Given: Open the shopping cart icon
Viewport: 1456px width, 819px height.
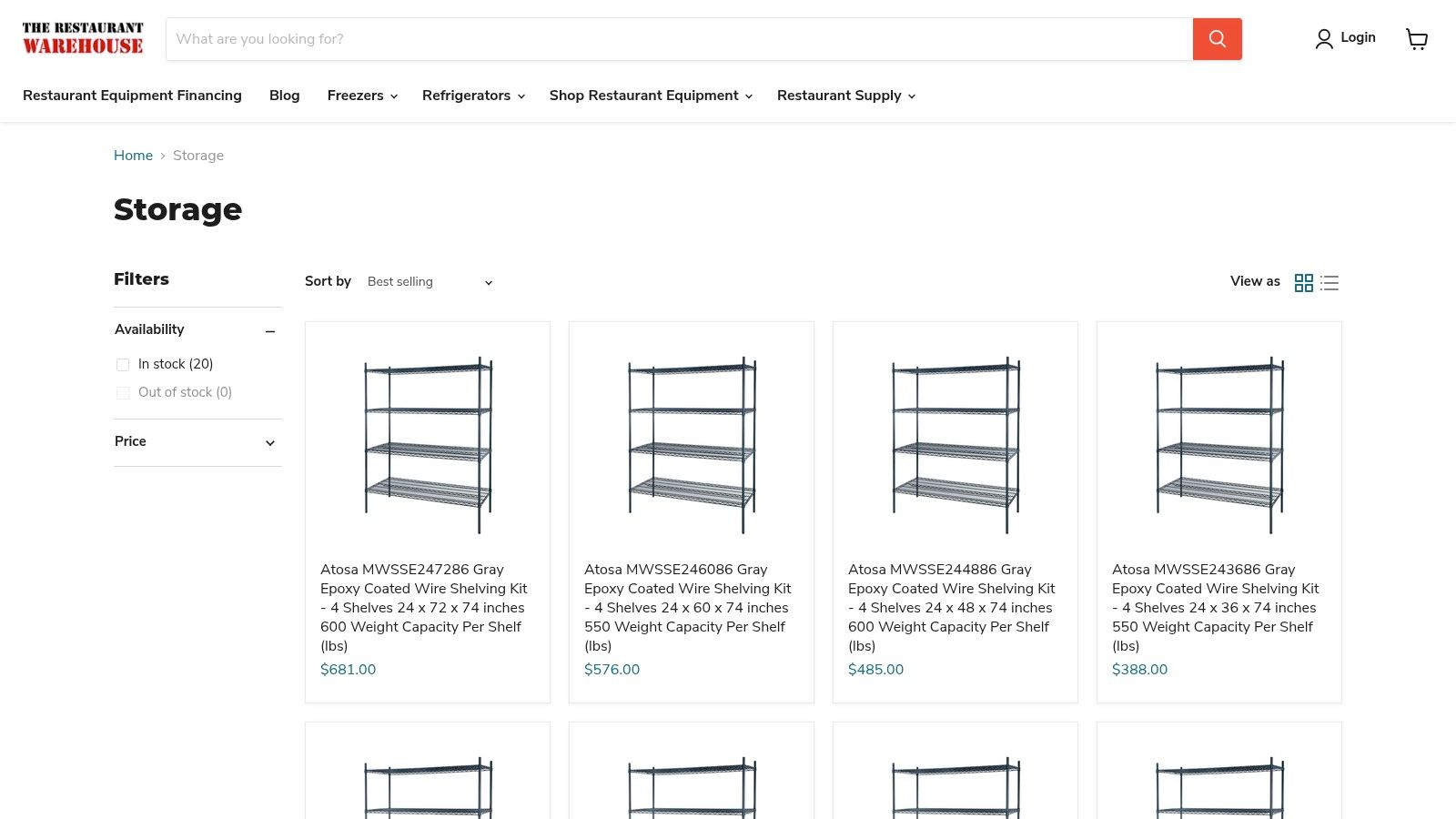Looking at the screenshot, I should tap(1417, 39).
